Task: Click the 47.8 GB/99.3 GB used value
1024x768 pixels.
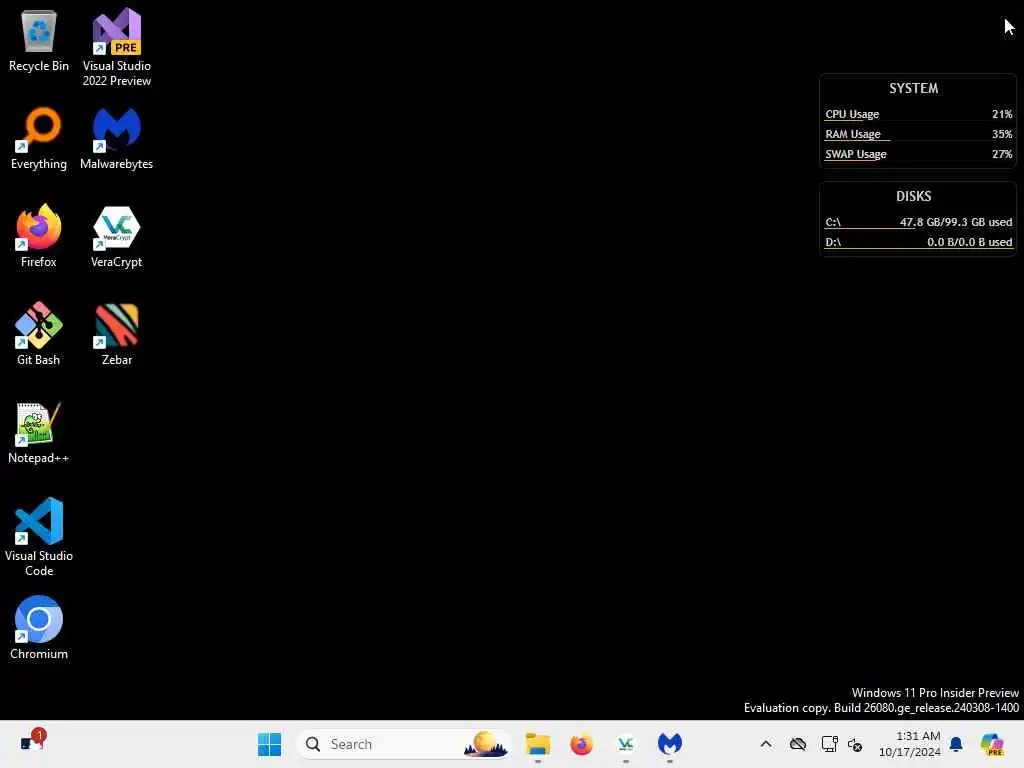Action: tap(955, 222)
